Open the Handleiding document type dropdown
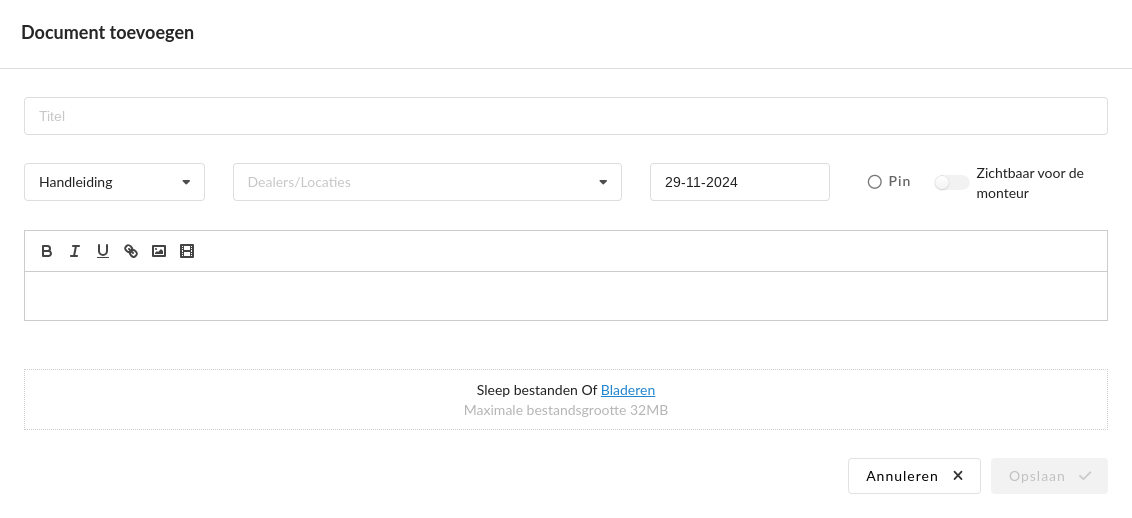1132x518 pixels. click(x=114, y=182)
